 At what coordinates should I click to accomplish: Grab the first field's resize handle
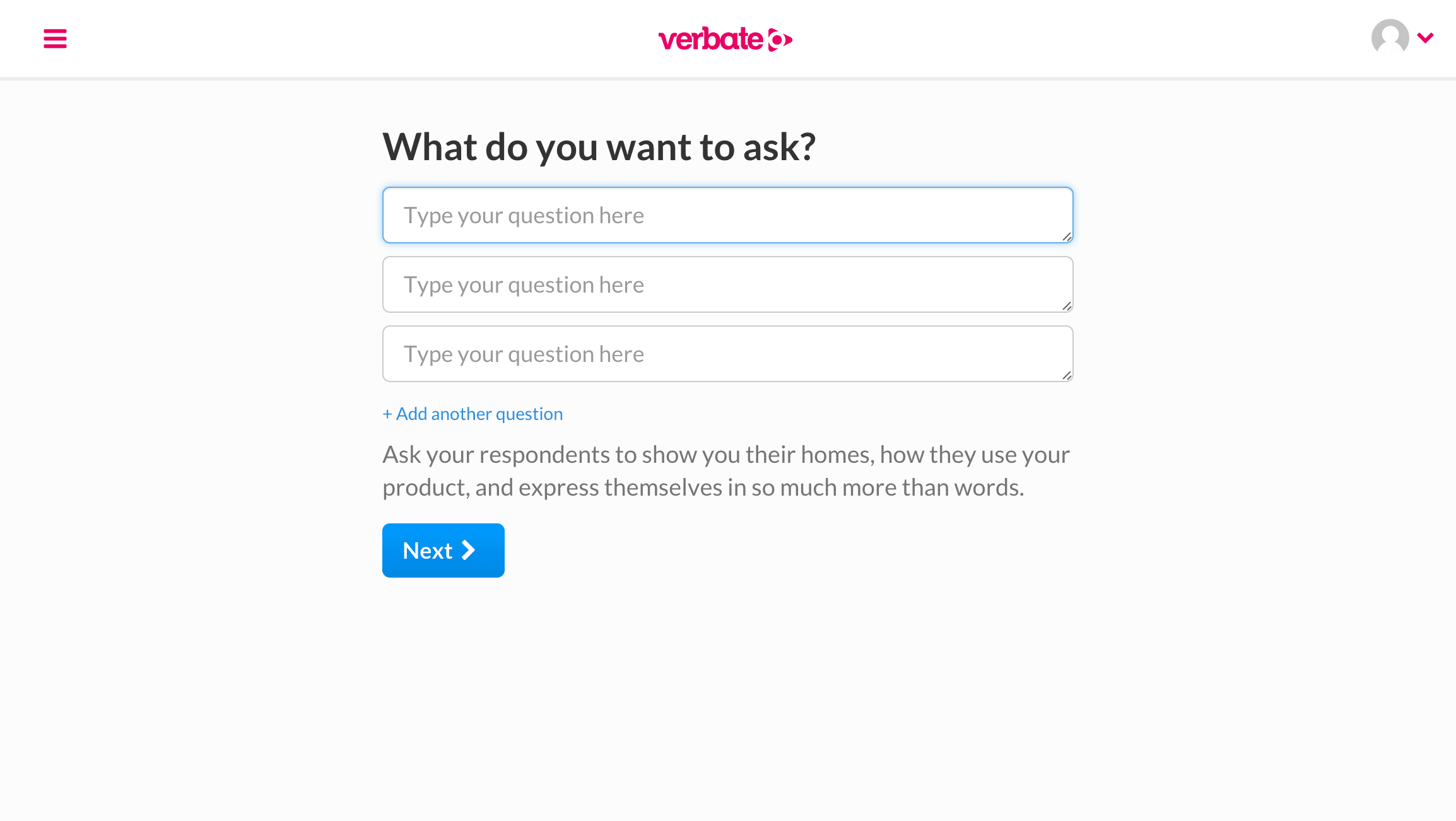tap(1067, 236)
